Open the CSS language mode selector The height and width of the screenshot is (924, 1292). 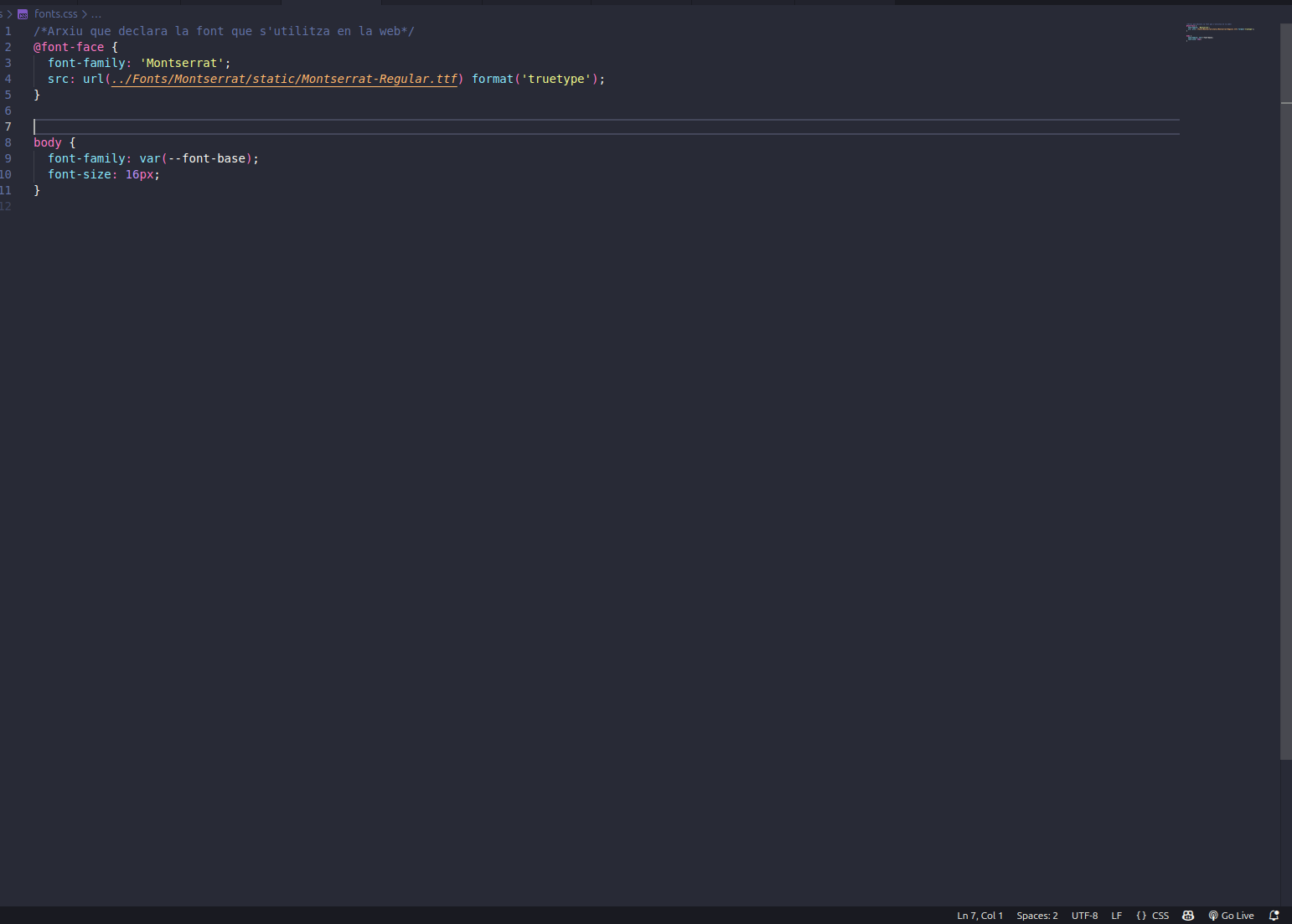[x=1160, y=916]
